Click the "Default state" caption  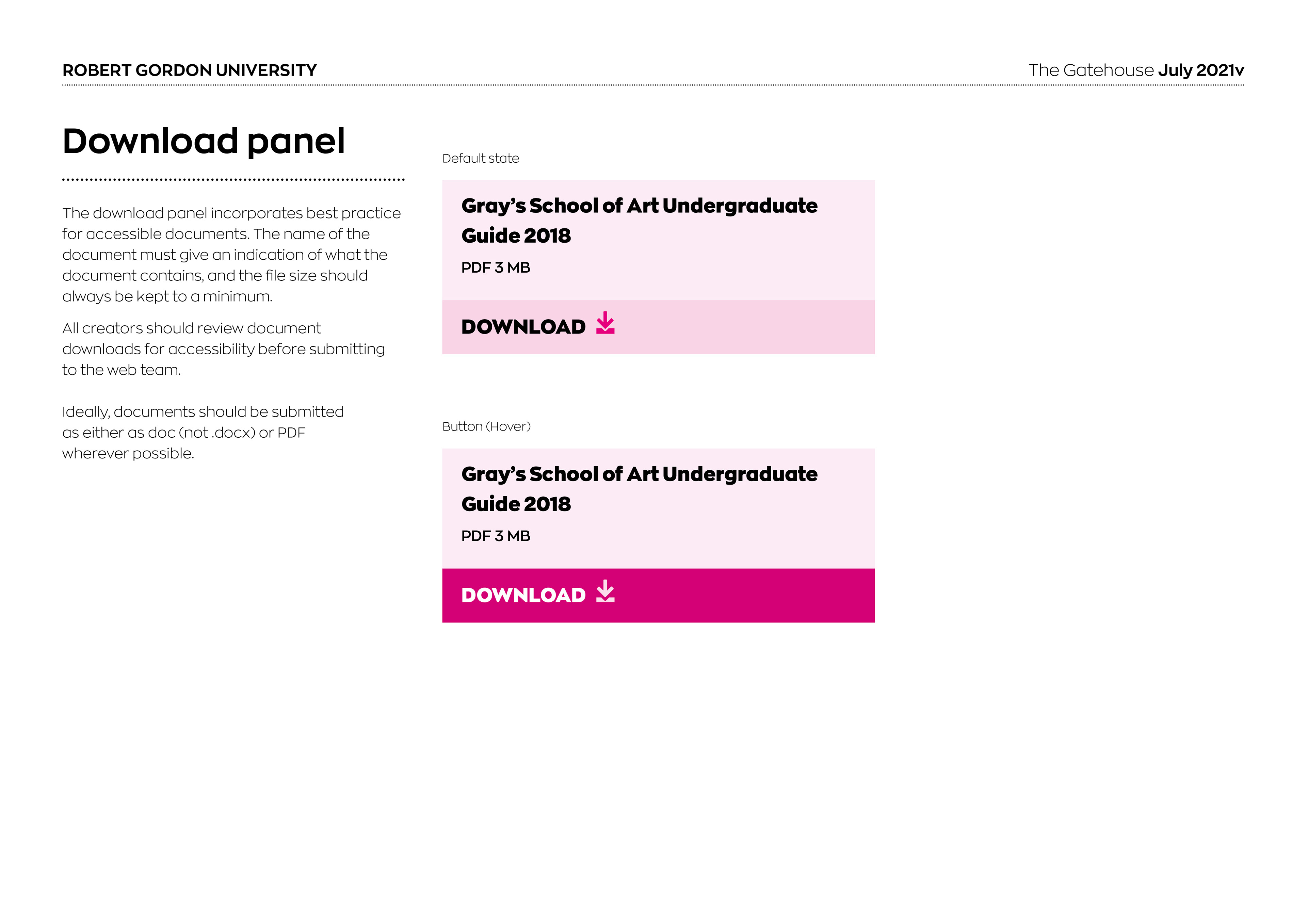(481, 158)
